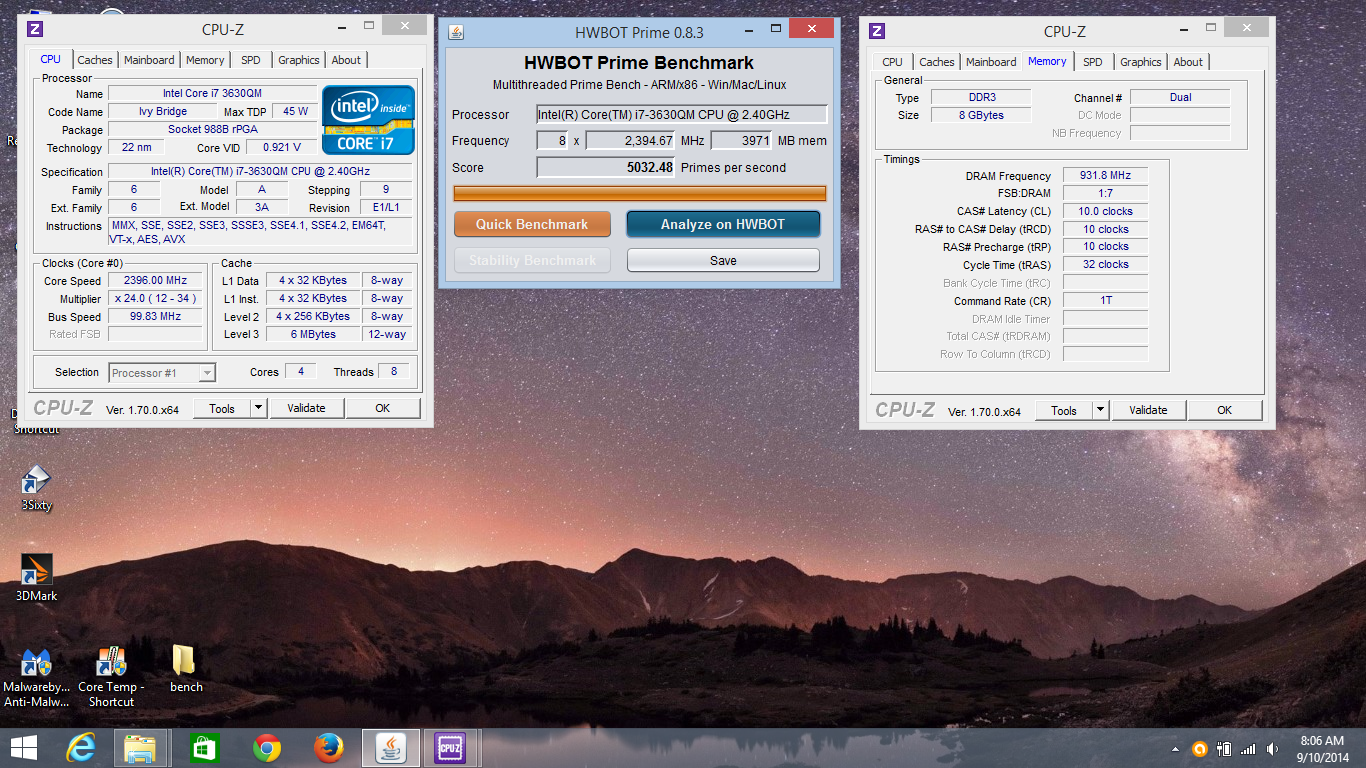Open the Windows Start button
Image resolution: width=1366 pixels, height=768 pixels.
click(x=24, y=748)
